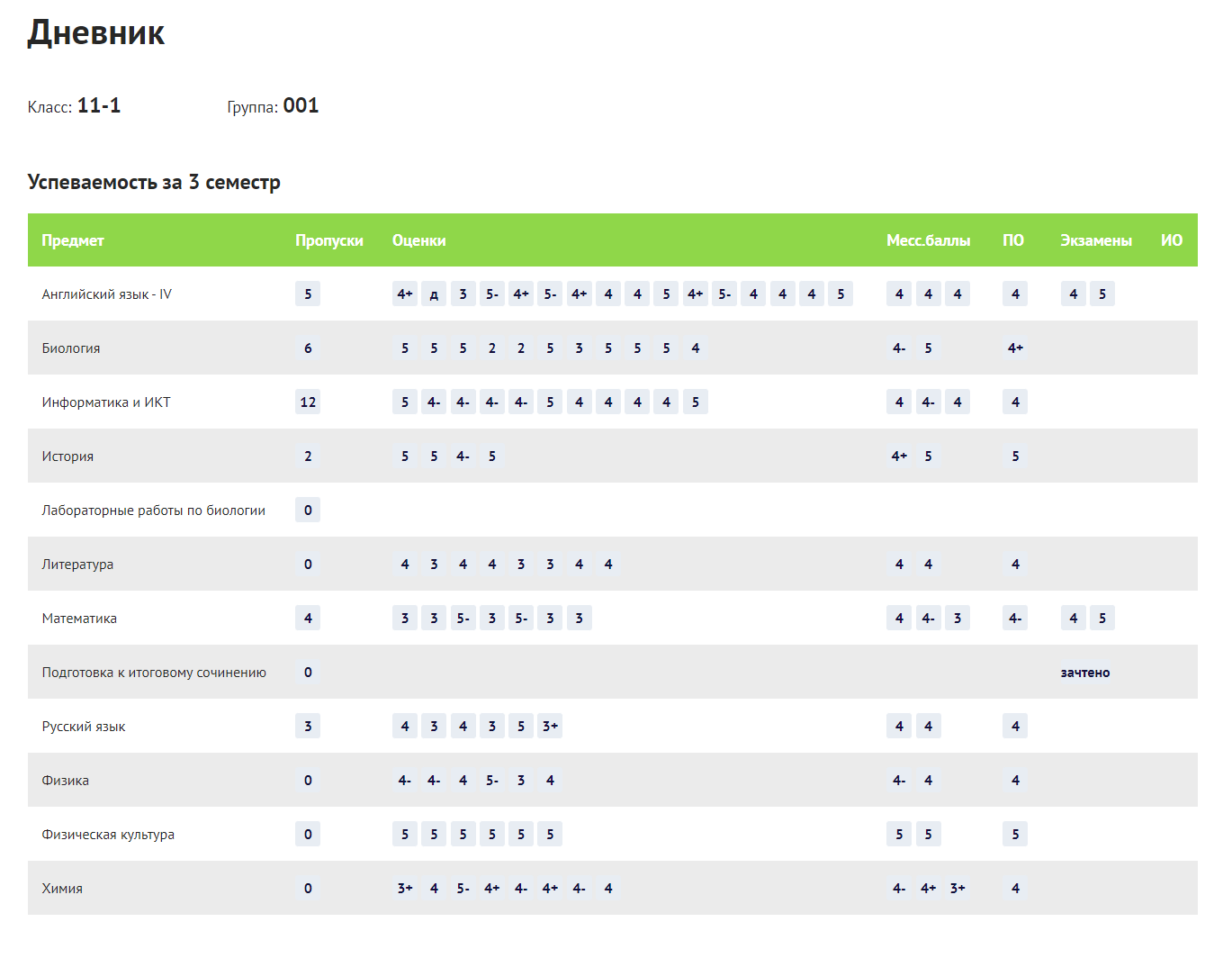The height and width of the screenshot is (958, 1232).
Task: Click the 'зачтено' exam result
Action: coord(1085,673)
